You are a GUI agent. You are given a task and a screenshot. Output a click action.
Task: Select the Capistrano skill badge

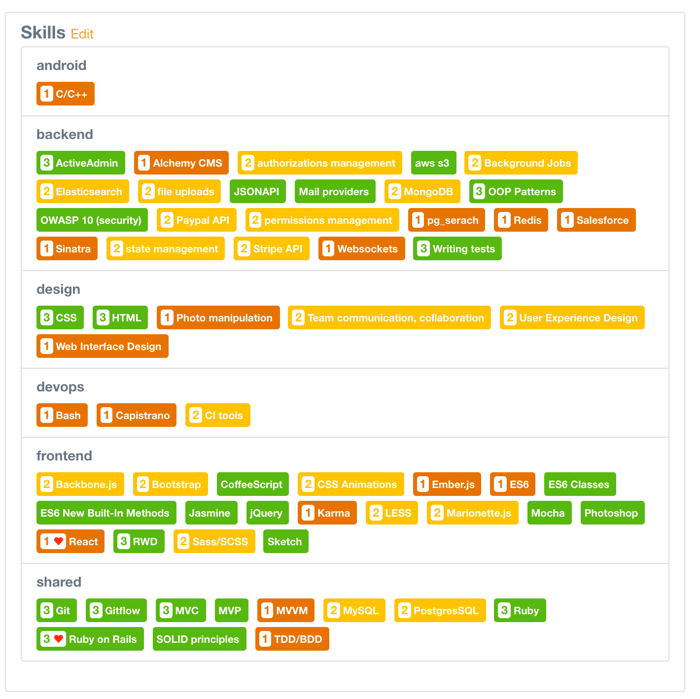[136, 416]
